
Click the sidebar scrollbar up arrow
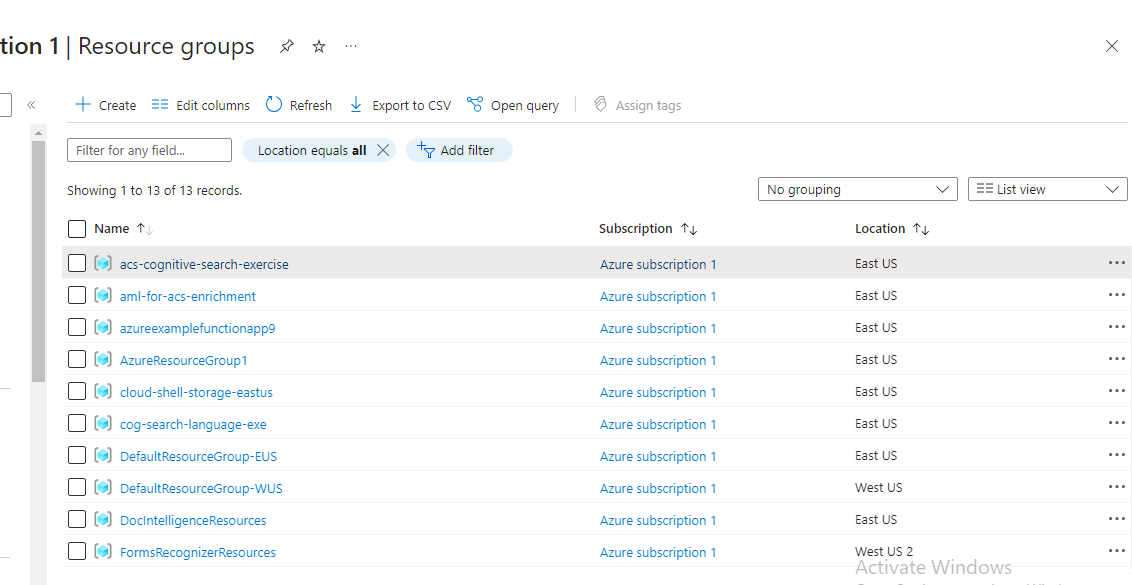[38, 133]
